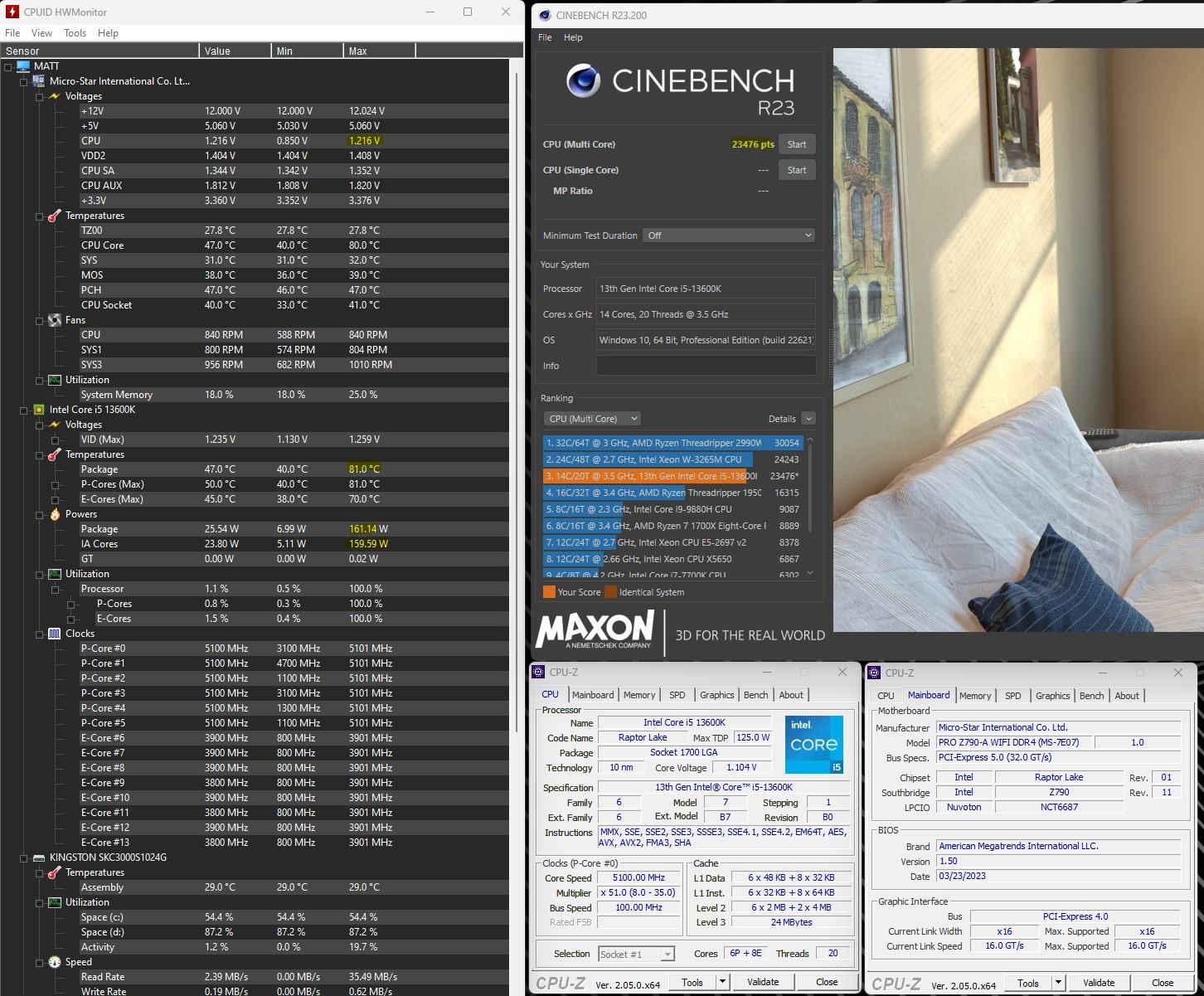Click Validate in right CPU-Z window
Image resolution: width=1204 pixels, height=996 pixels.
point(1099,983)
